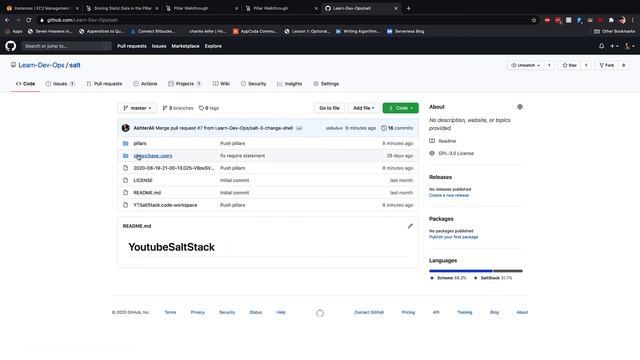640x360 pixels.
Task: Open the plus create-new menu
Action: point(614,46)
